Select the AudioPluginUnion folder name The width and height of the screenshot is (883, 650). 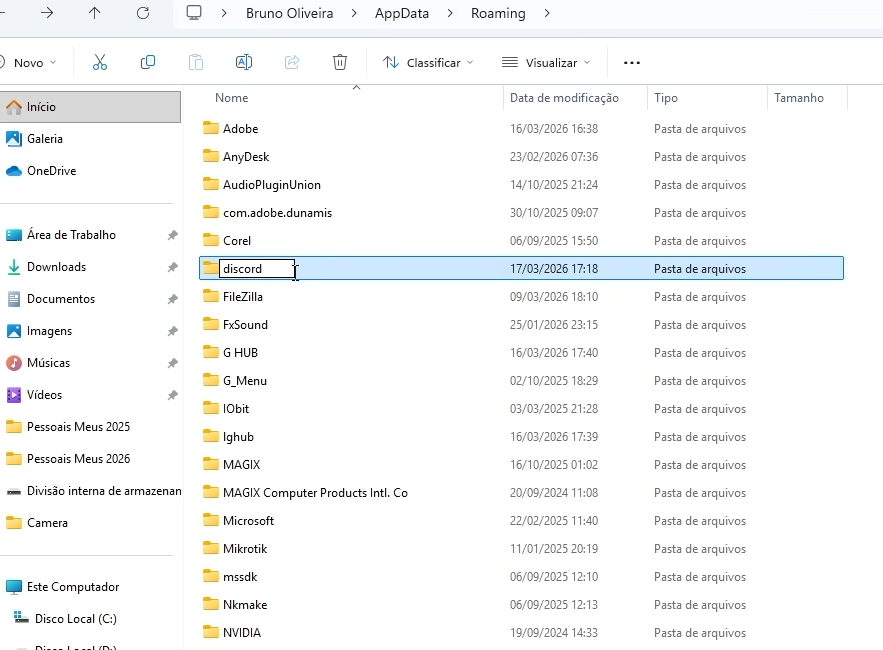271,185
